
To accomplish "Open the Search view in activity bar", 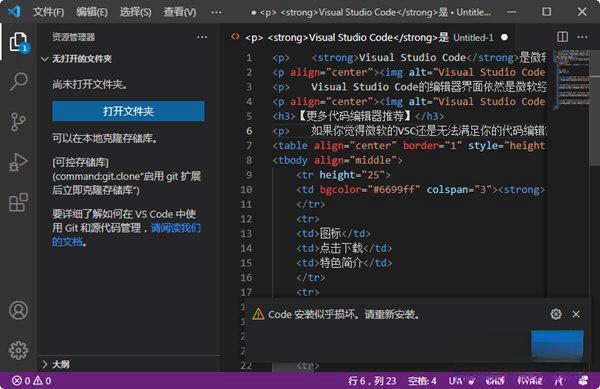I will [18, 81].
